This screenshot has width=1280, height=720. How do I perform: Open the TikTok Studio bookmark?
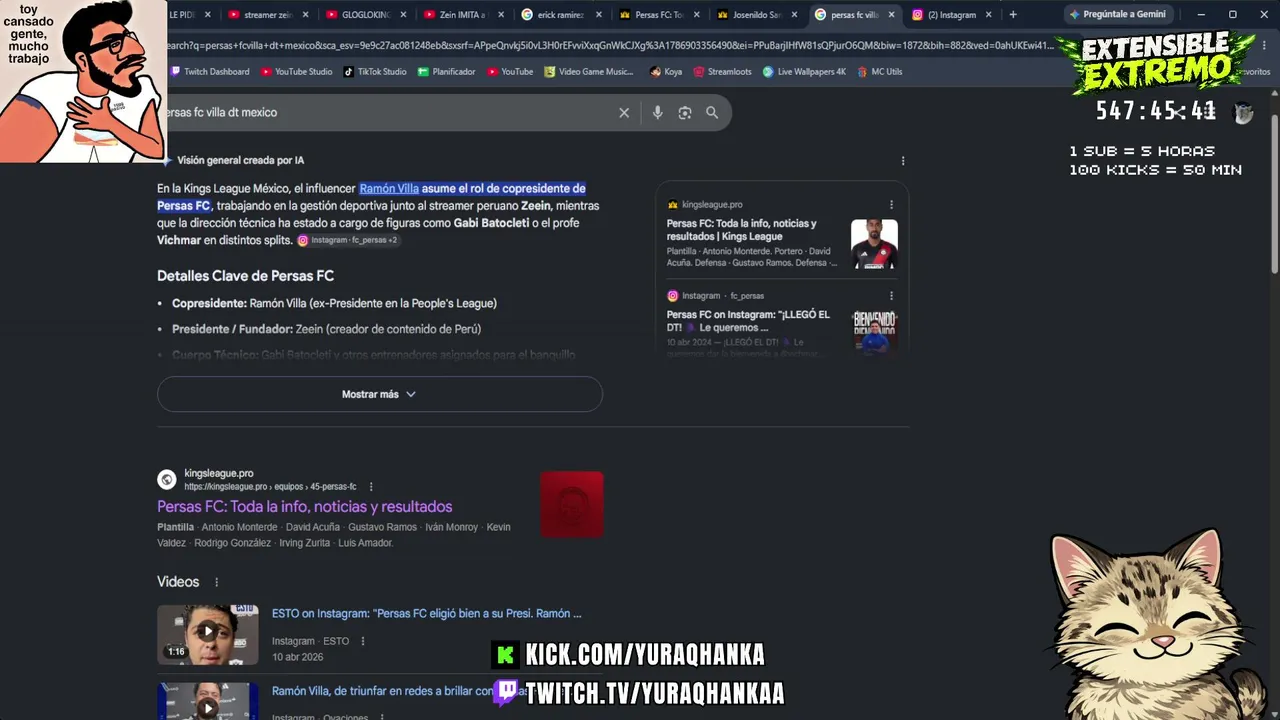point(375,72)
